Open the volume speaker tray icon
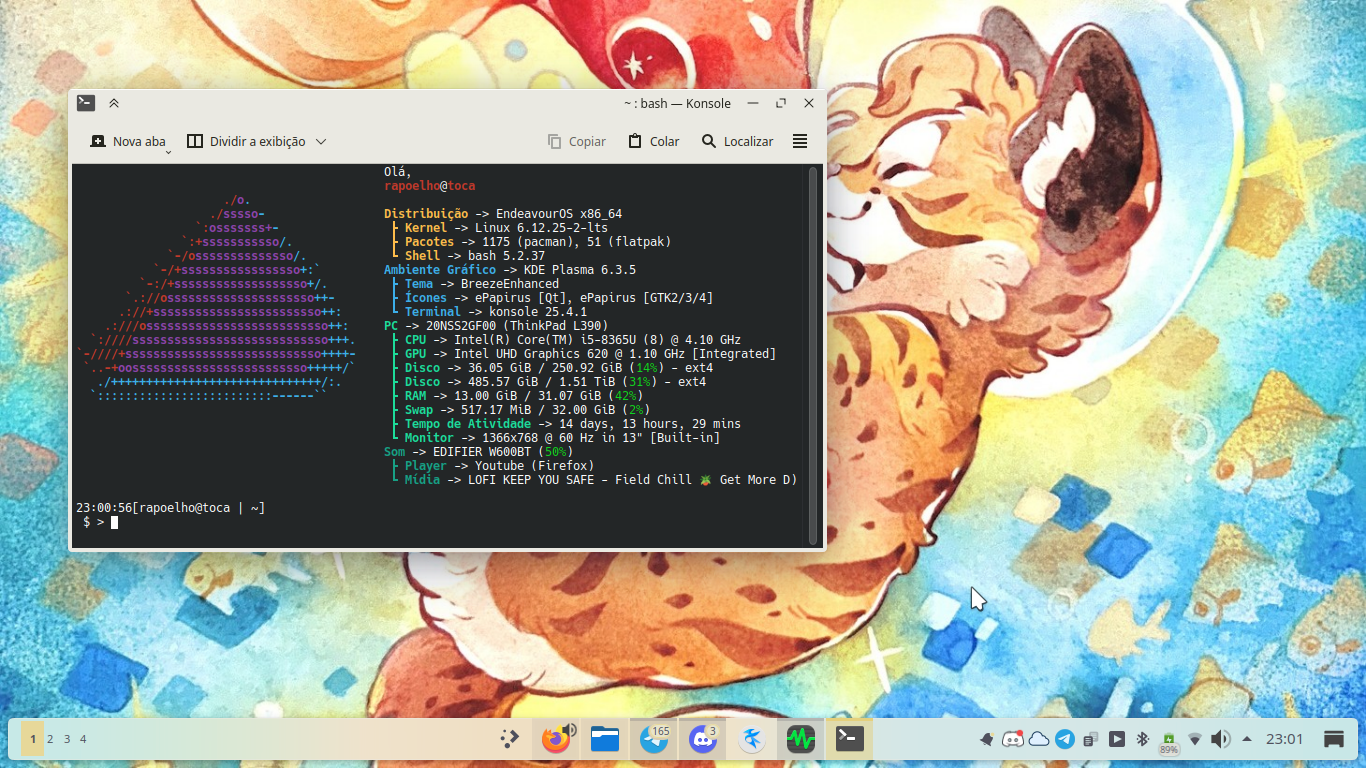1366x768 pixels. coord(1220,739)
